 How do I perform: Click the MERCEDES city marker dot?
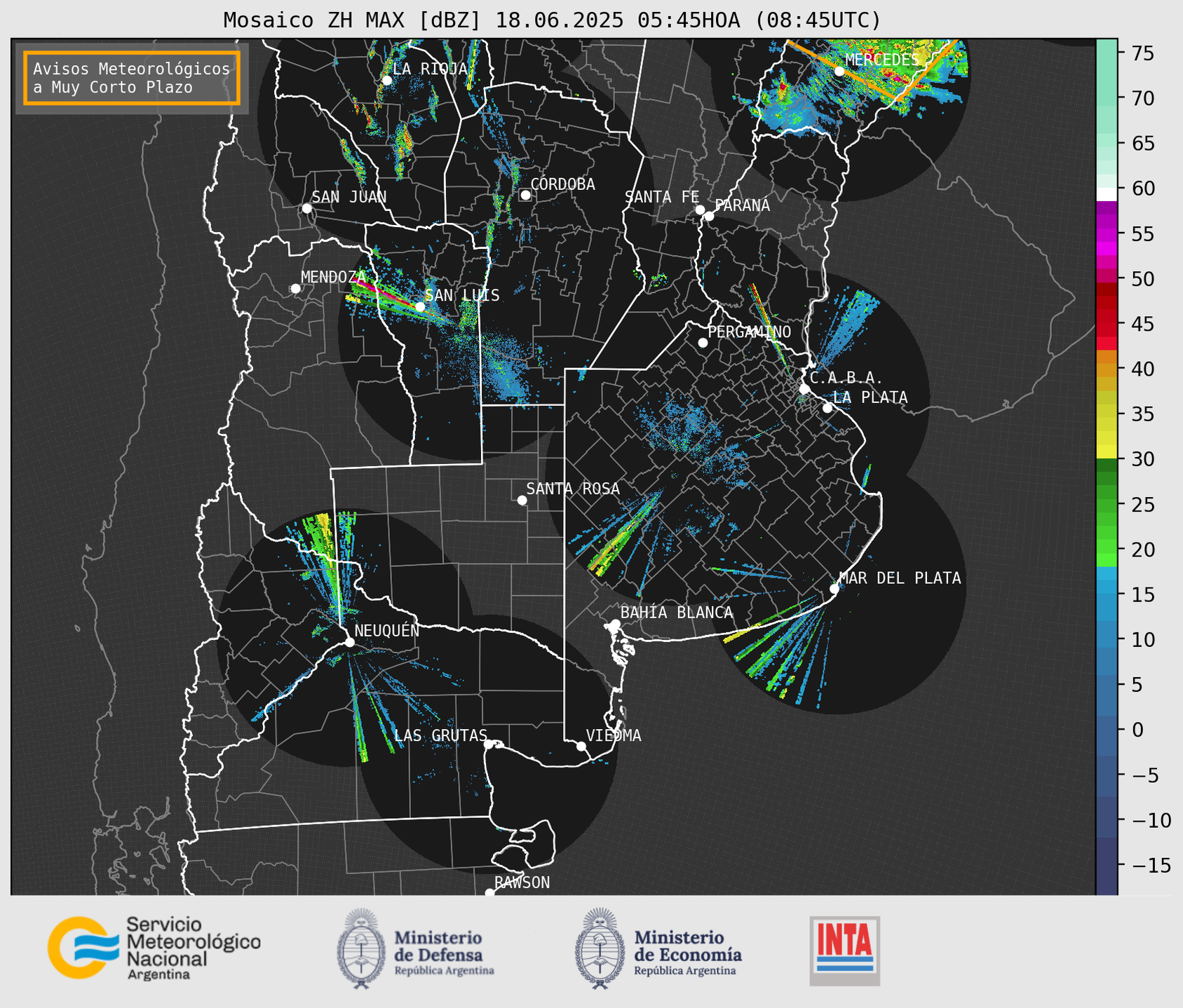[839, 71]
